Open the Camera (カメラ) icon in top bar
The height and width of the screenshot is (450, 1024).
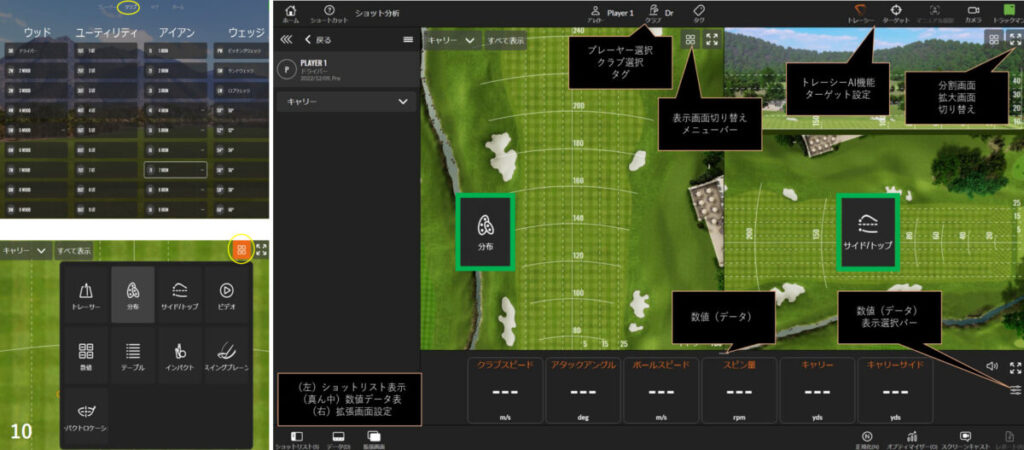tap(972, 12)
